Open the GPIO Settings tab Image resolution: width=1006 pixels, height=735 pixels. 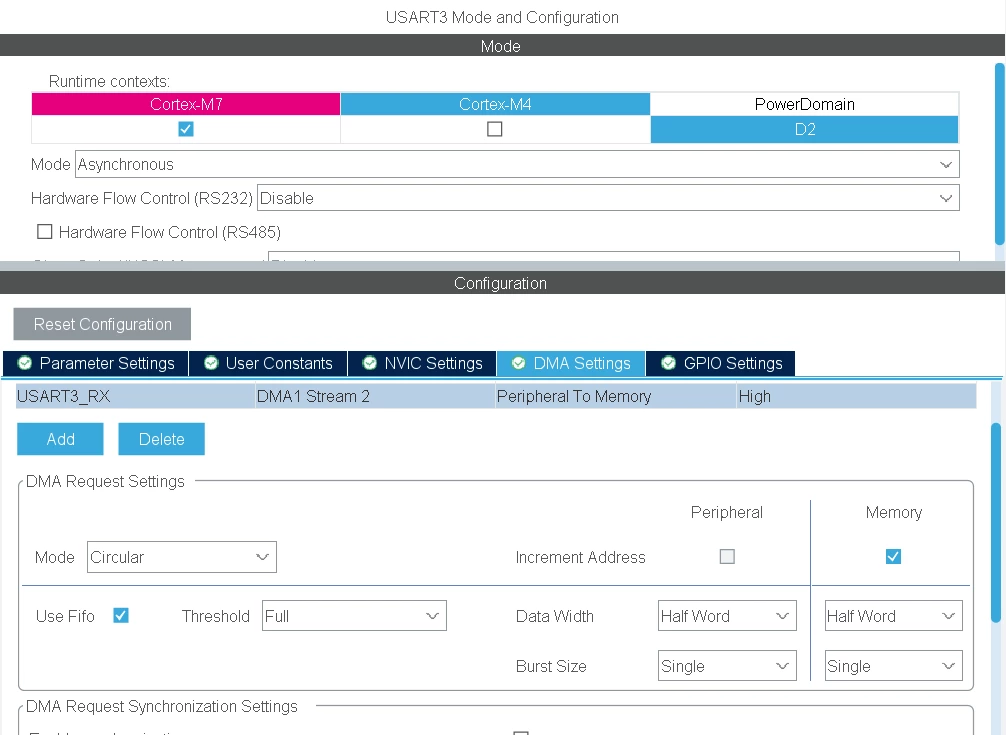[720, 363]
